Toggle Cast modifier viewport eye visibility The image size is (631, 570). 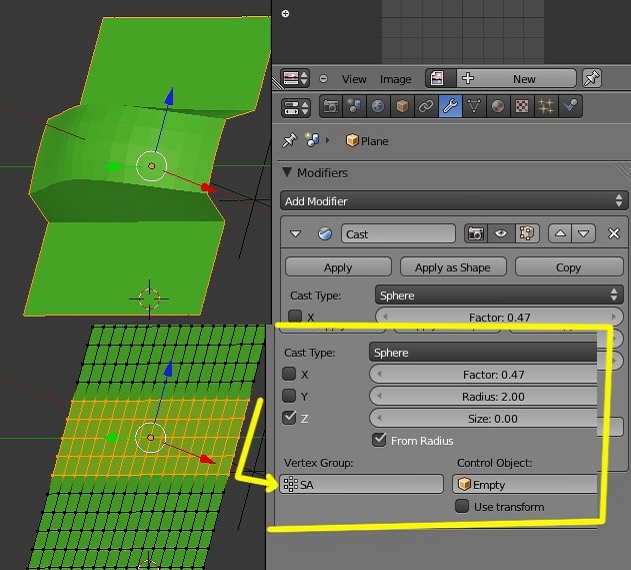[501, 233]
